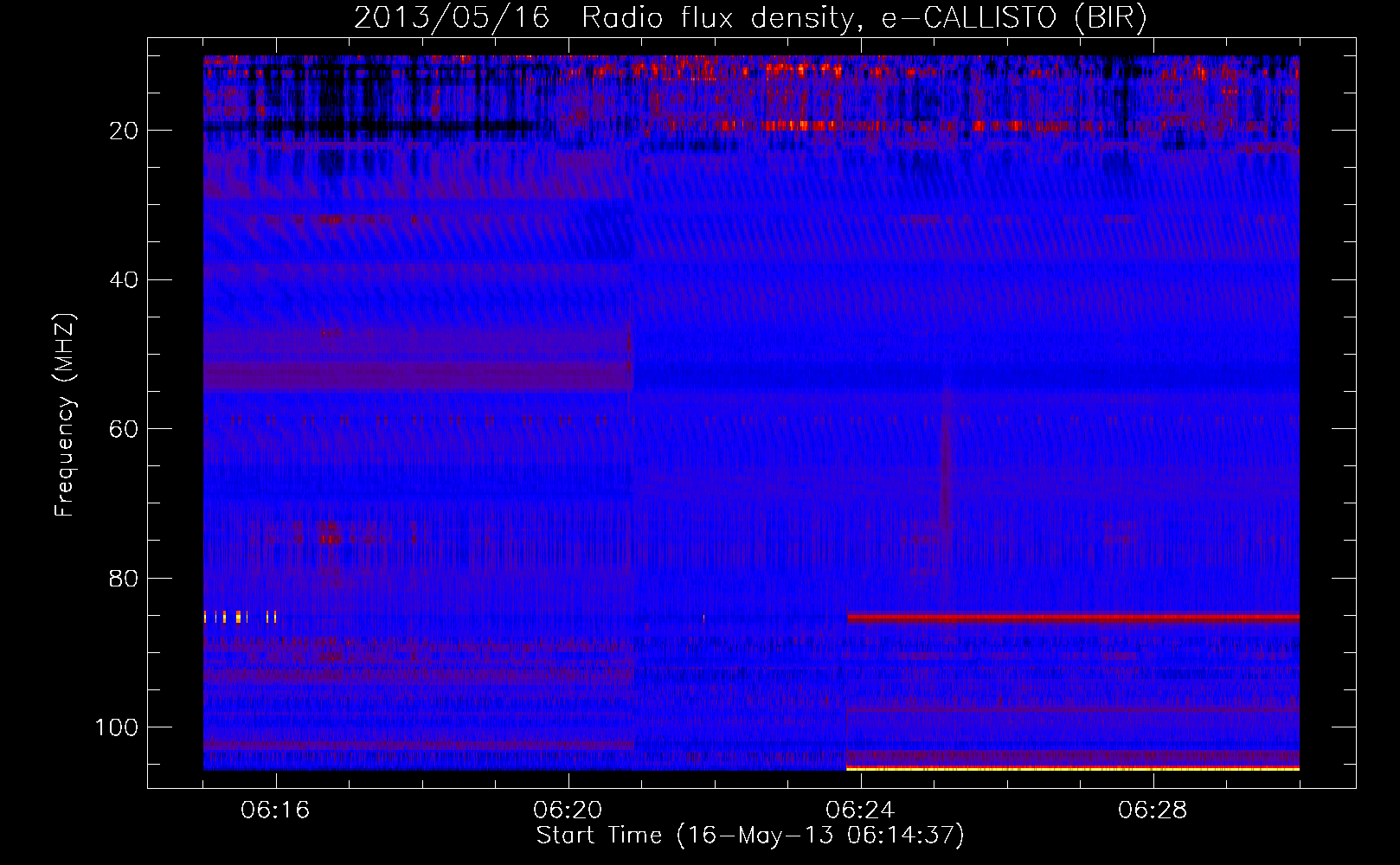This screenshot has width=1400, height=865.
Task: Click the yellow-white bursts near 85 MHz at left
Action: pos(240,617)
